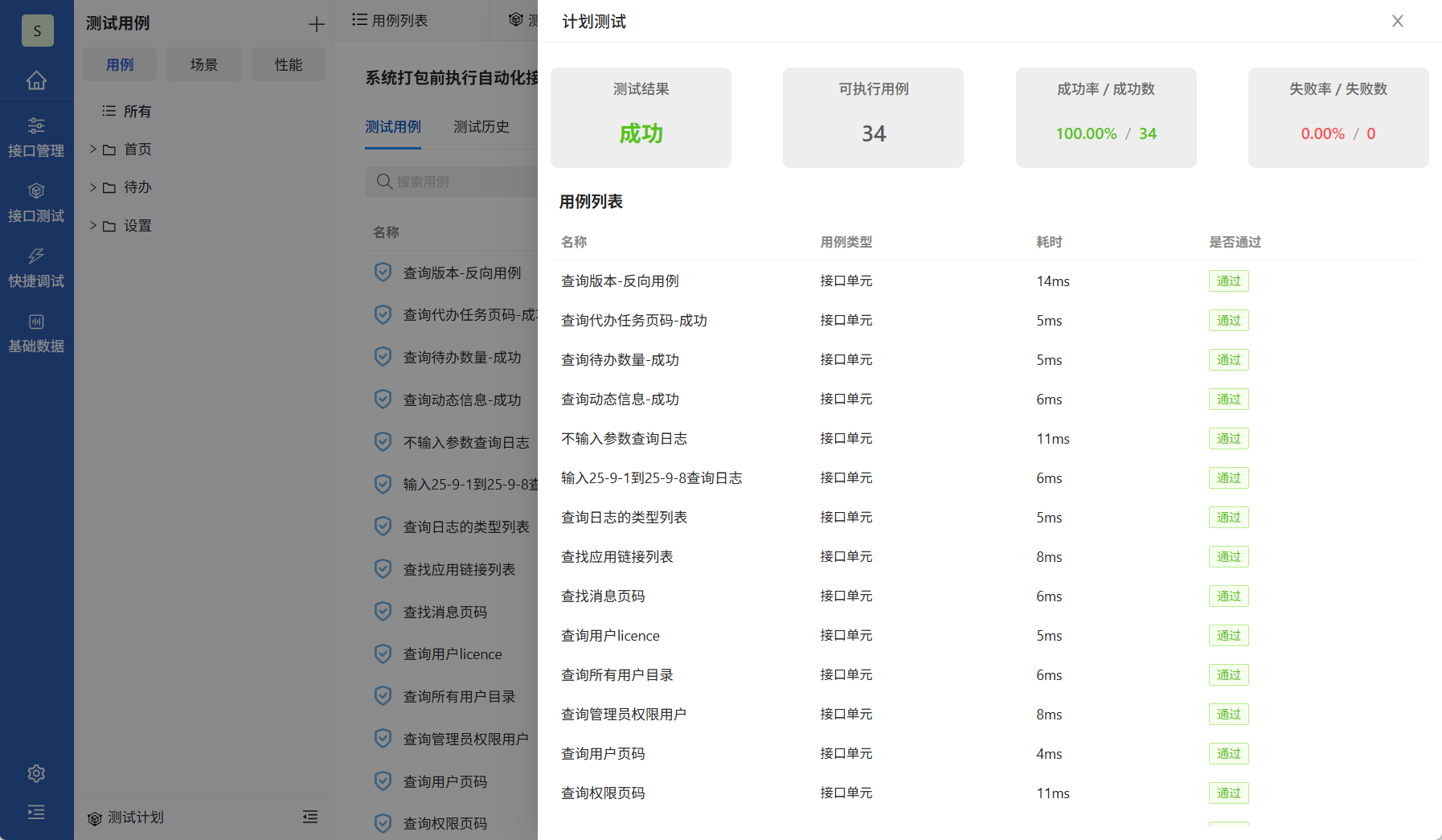
Task: Switch to the 测试历史 tab
Action: click(481, 127)
